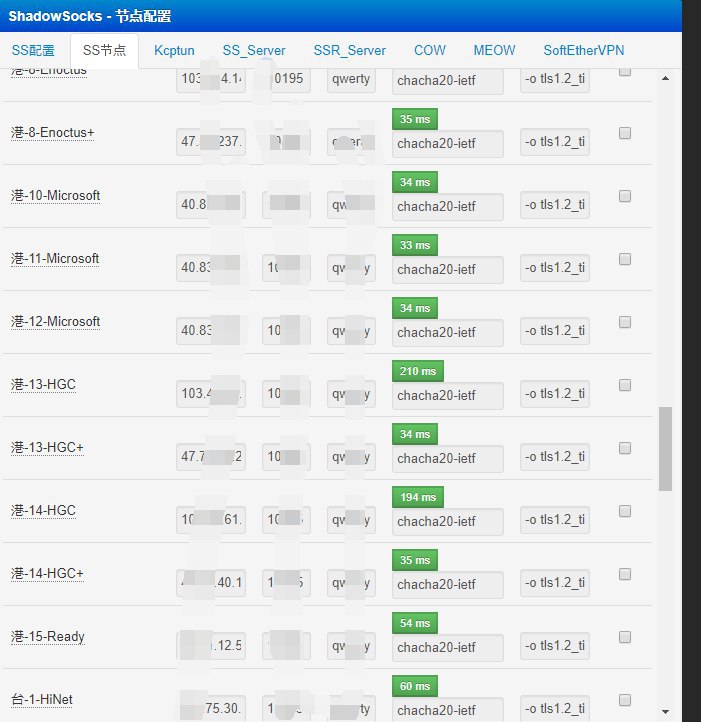Viewport: 701px width, 722px height.
Task: Select the SS_Server tab
Action: (x=254, y=50)
